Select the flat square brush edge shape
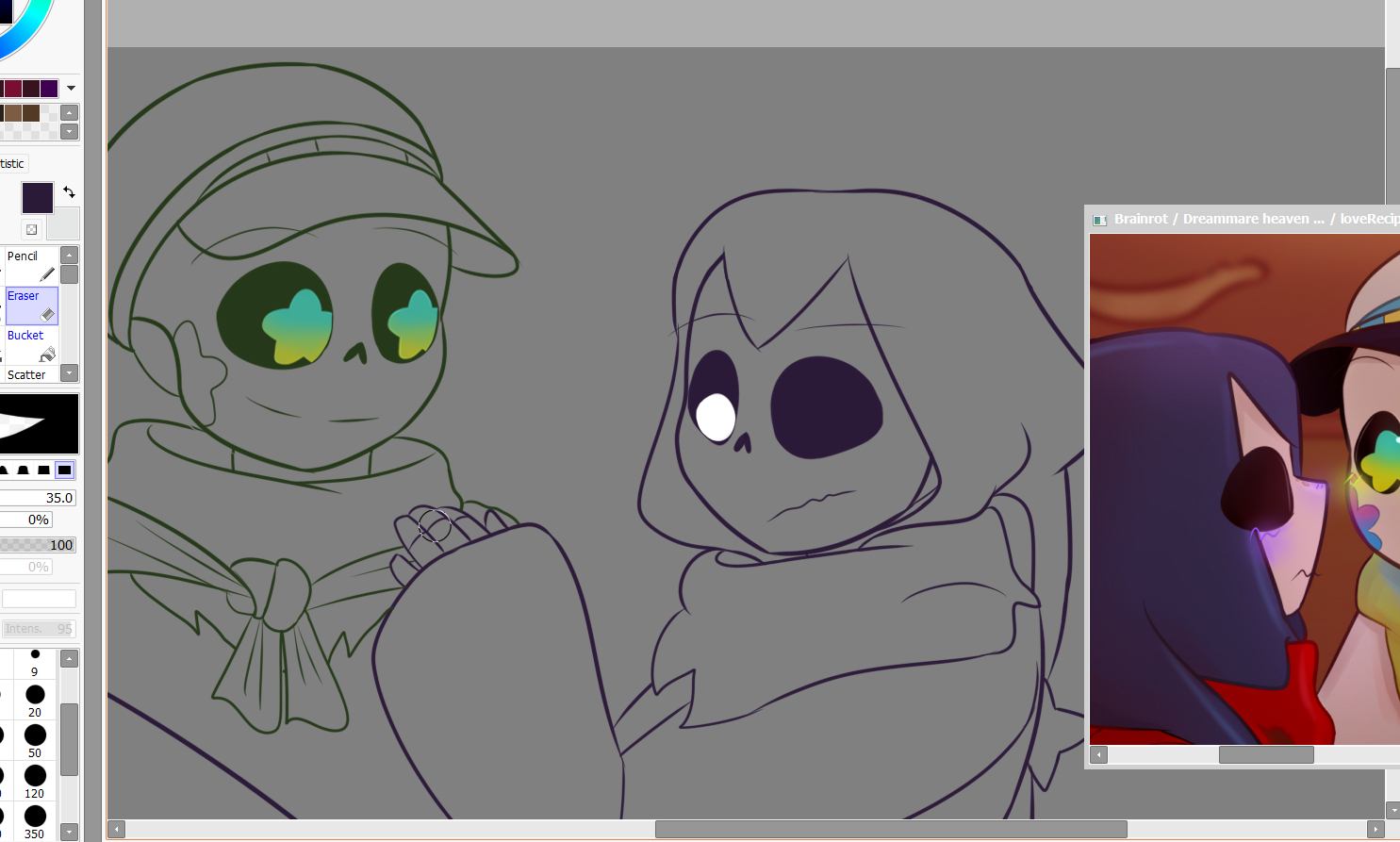 click(64, 470)
